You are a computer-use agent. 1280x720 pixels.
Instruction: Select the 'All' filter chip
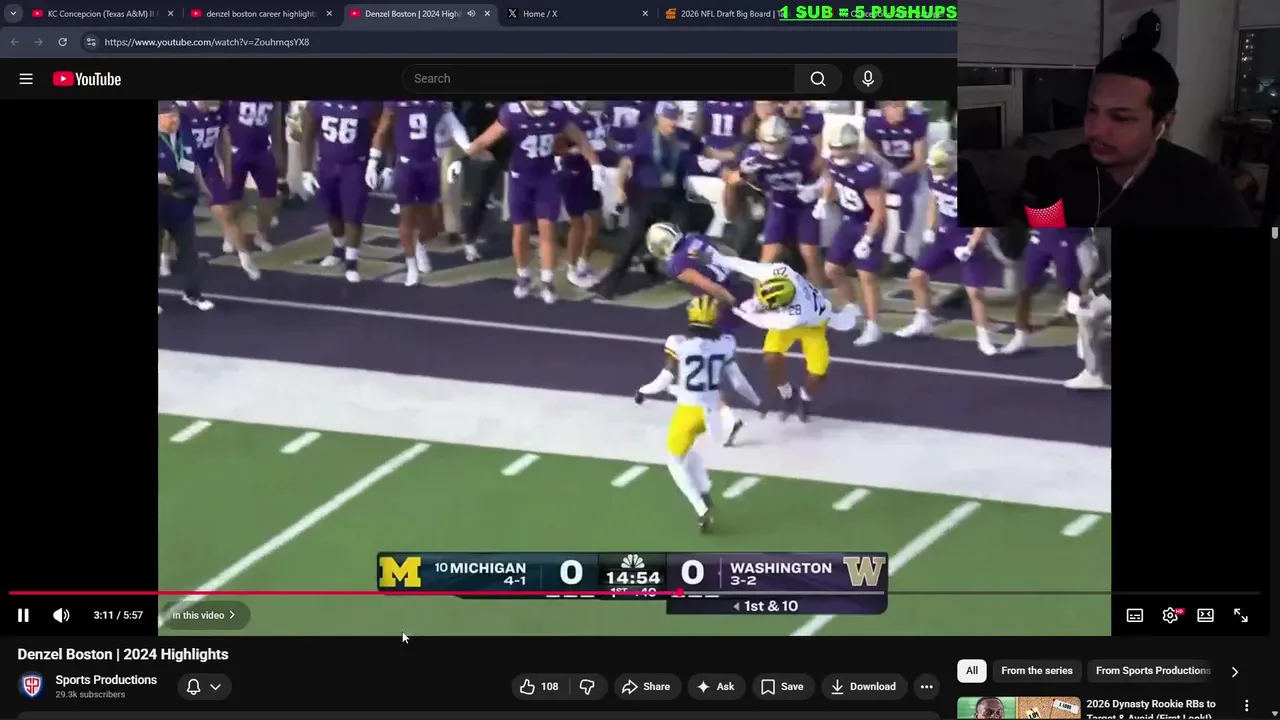tap(972, 671)
